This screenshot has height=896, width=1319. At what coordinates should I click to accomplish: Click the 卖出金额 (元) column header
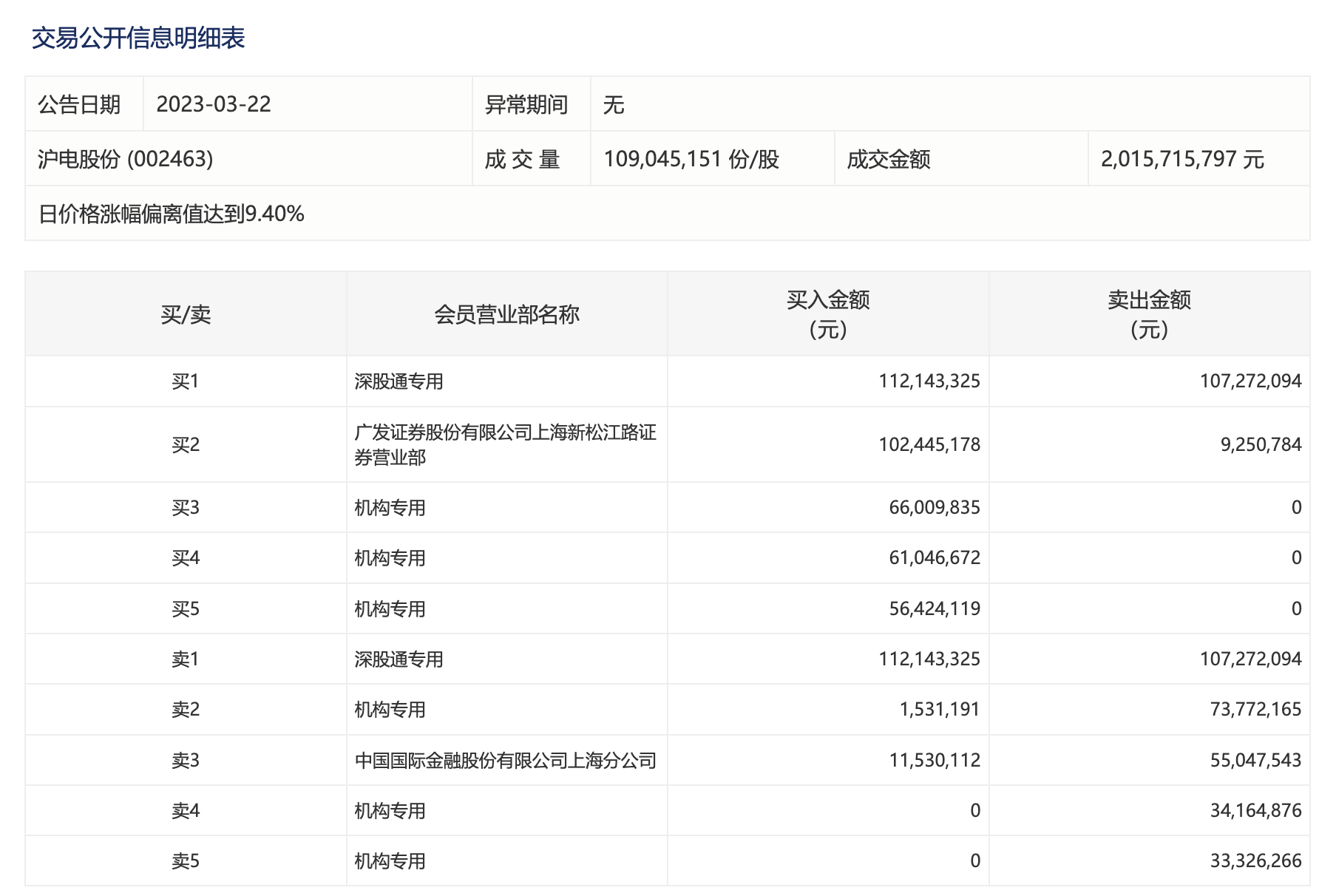[1149, 314]
